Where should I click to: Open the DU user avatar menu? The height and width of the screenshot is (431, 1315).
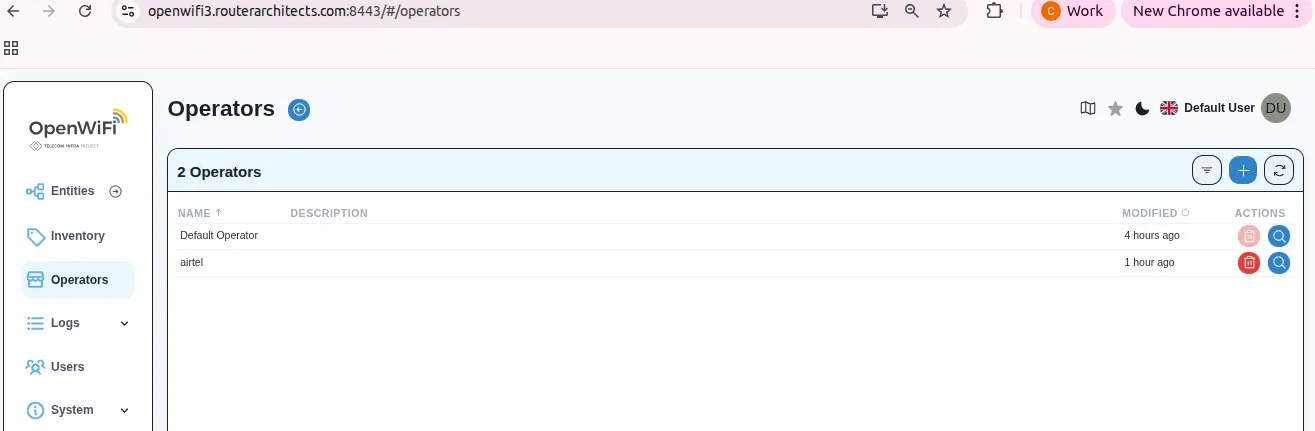tap(1276, 108)
